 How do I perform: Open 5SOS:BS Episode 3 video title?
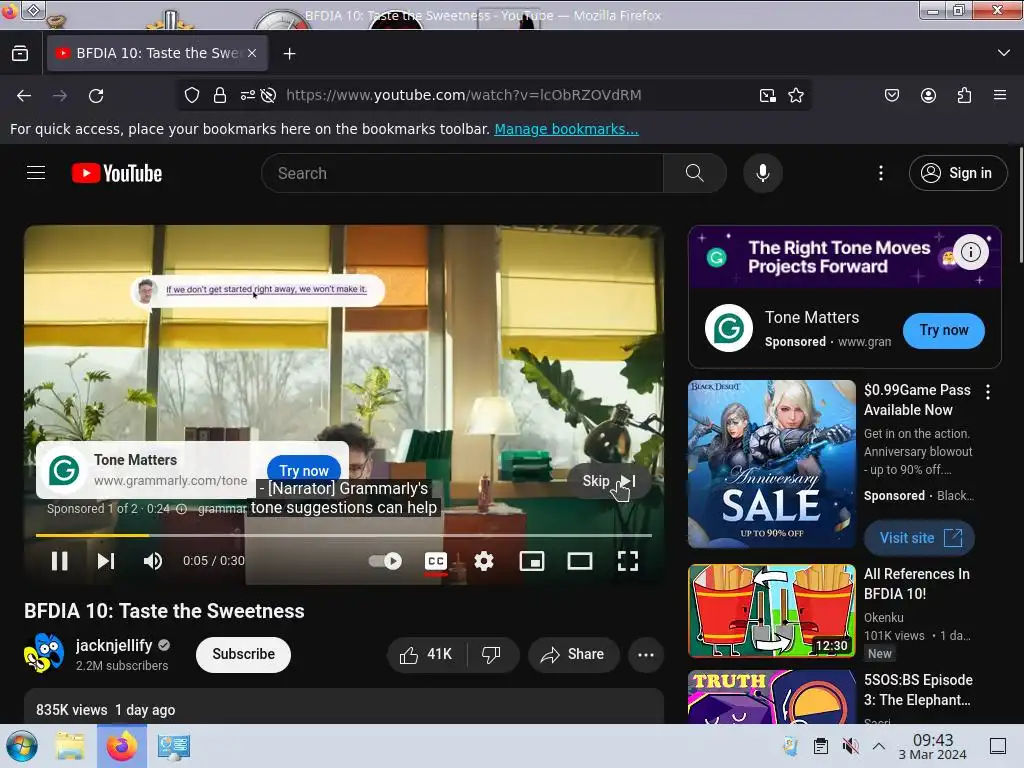[x=918, y=690]
